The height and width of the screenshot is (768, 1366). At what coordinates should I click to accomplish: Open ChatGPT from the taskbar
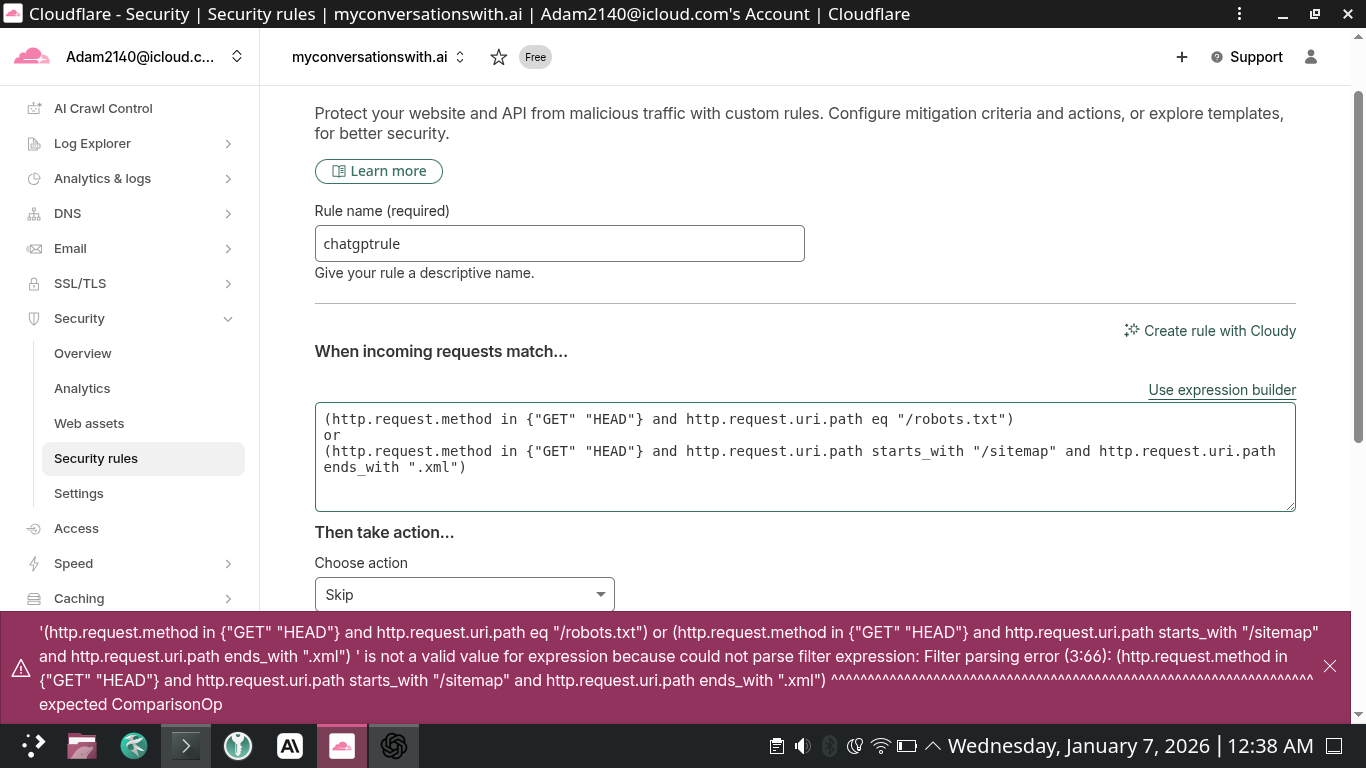click(x=393, y=746)
